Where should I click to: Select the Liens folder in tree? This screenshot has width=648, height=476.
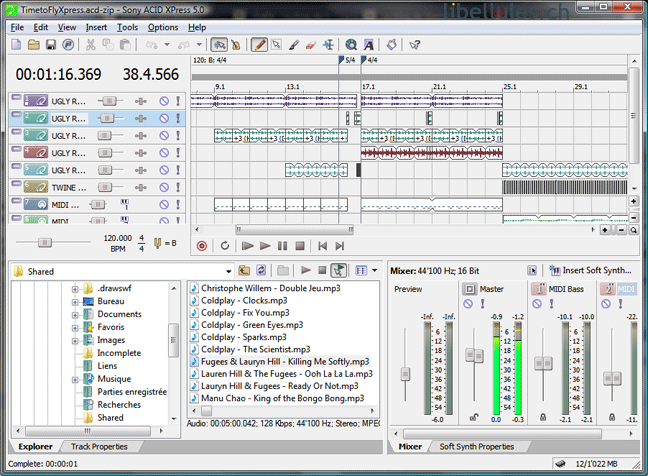coord(107,366)
